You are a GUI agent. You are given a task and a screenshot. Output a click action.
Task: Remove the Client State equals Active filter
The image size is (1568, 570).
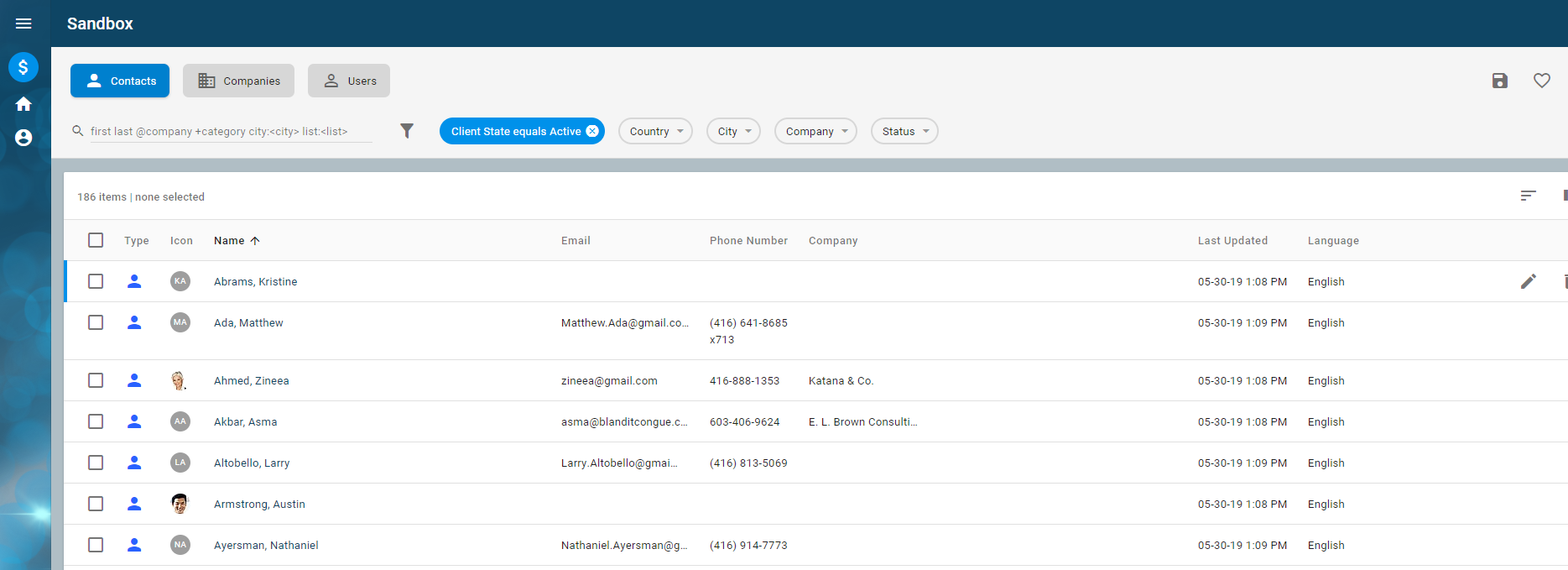(592, 131)
